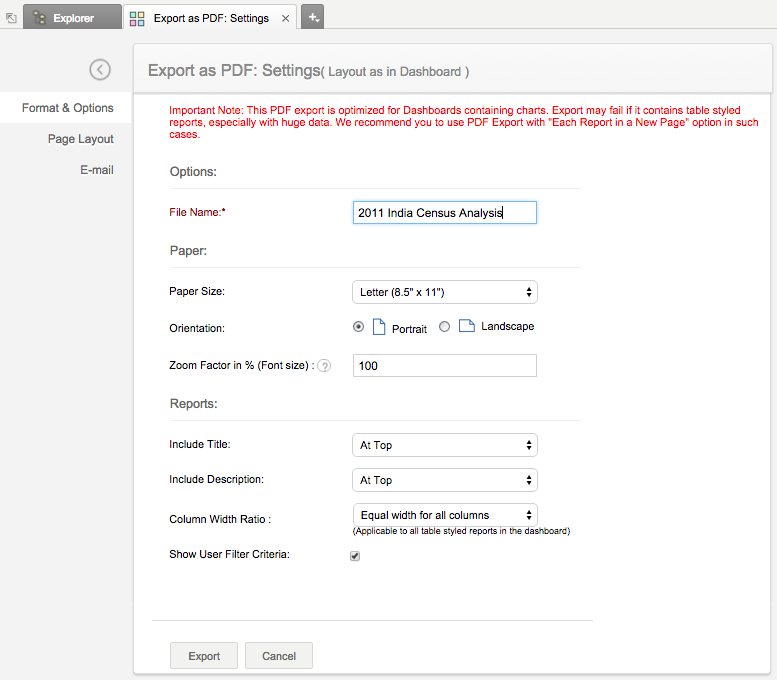Click the back arrow circle icon
777x680 pixels.
[x=100, y=69]
